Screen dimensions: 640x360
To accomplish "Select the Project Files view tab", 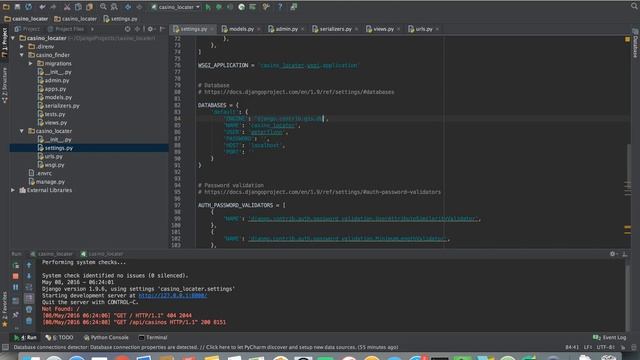I will [x=65, y=29].
